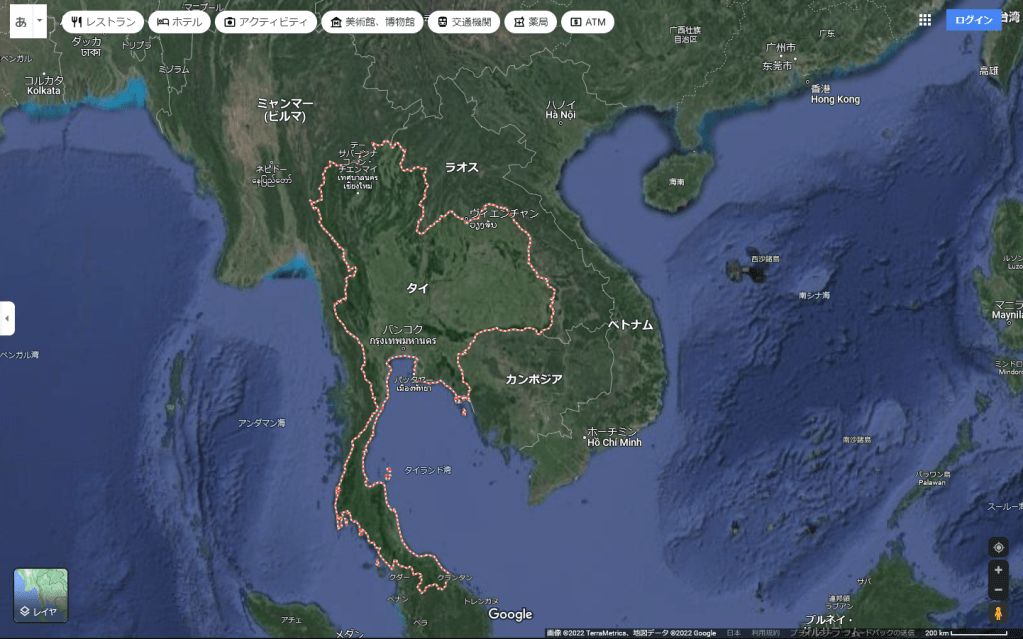Open the IME dropdown arrow

(39, 20)
